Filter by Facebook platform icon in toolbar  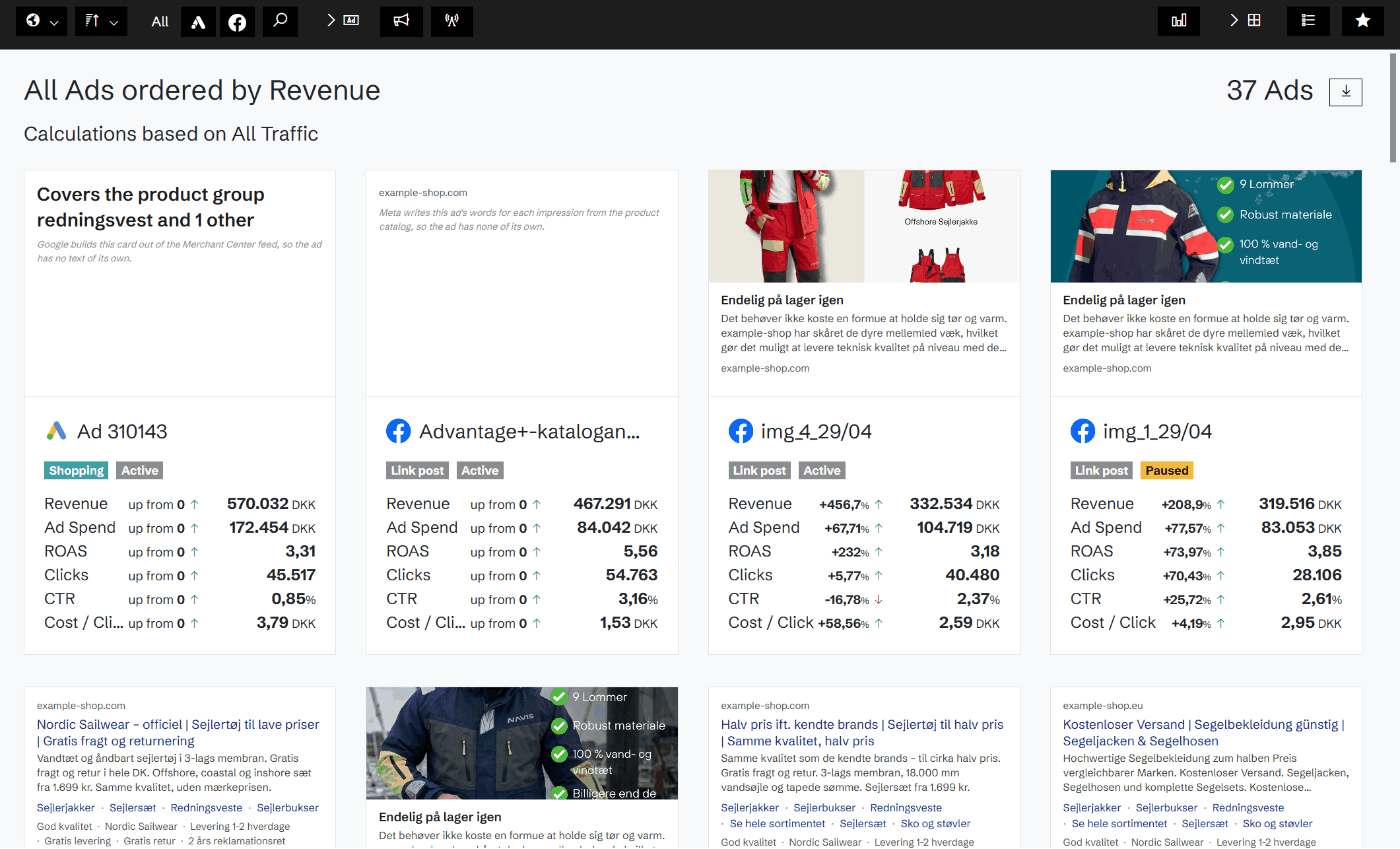pos(237,21)
